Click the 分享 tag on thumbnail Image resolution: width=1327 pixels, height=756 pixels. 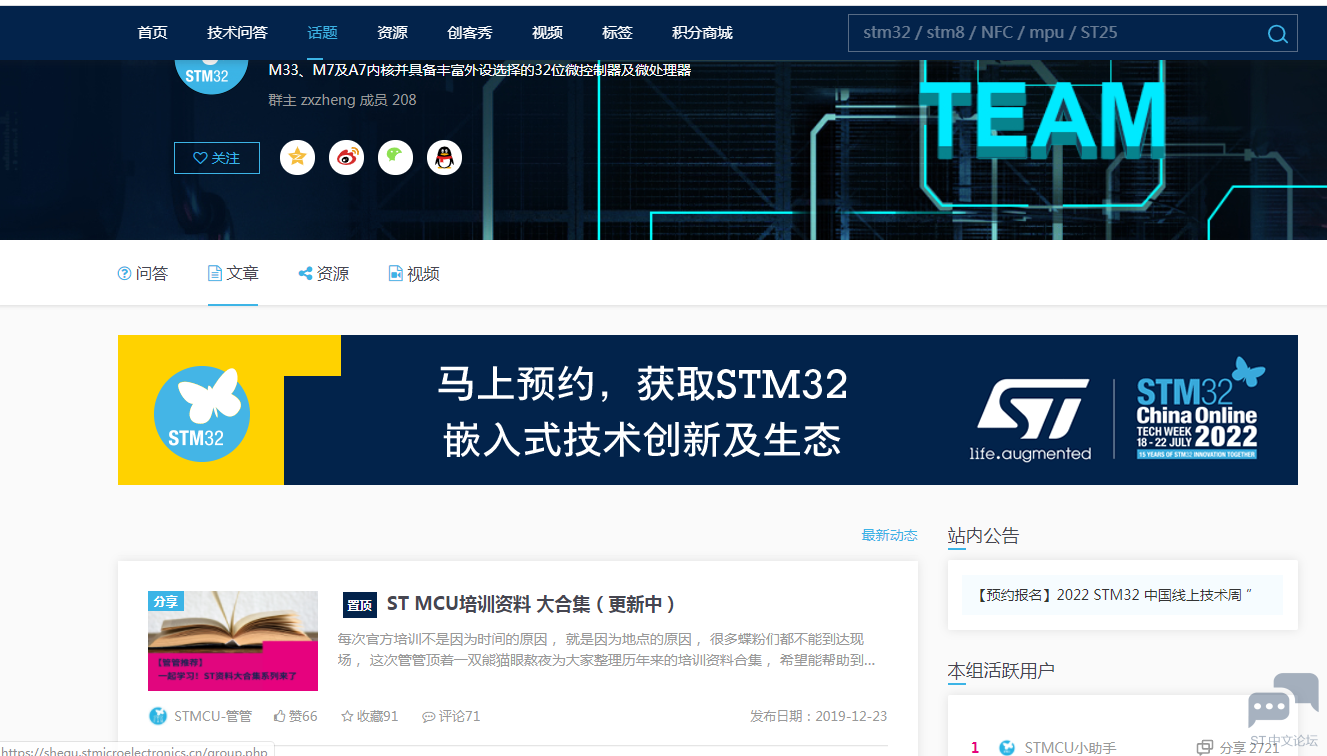(166, 601)
